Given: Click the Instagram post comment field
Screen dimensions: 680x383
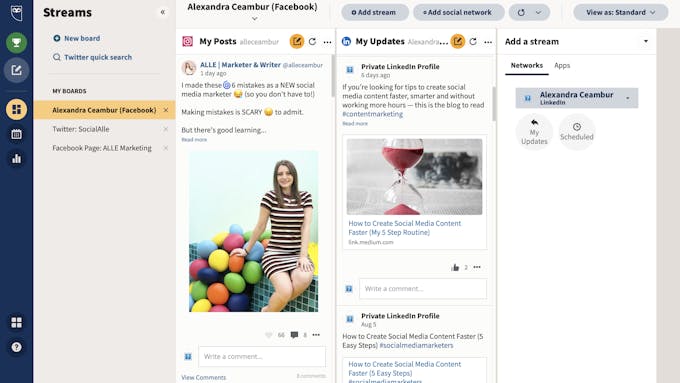Looking at the screenshot, I should 262,357.
